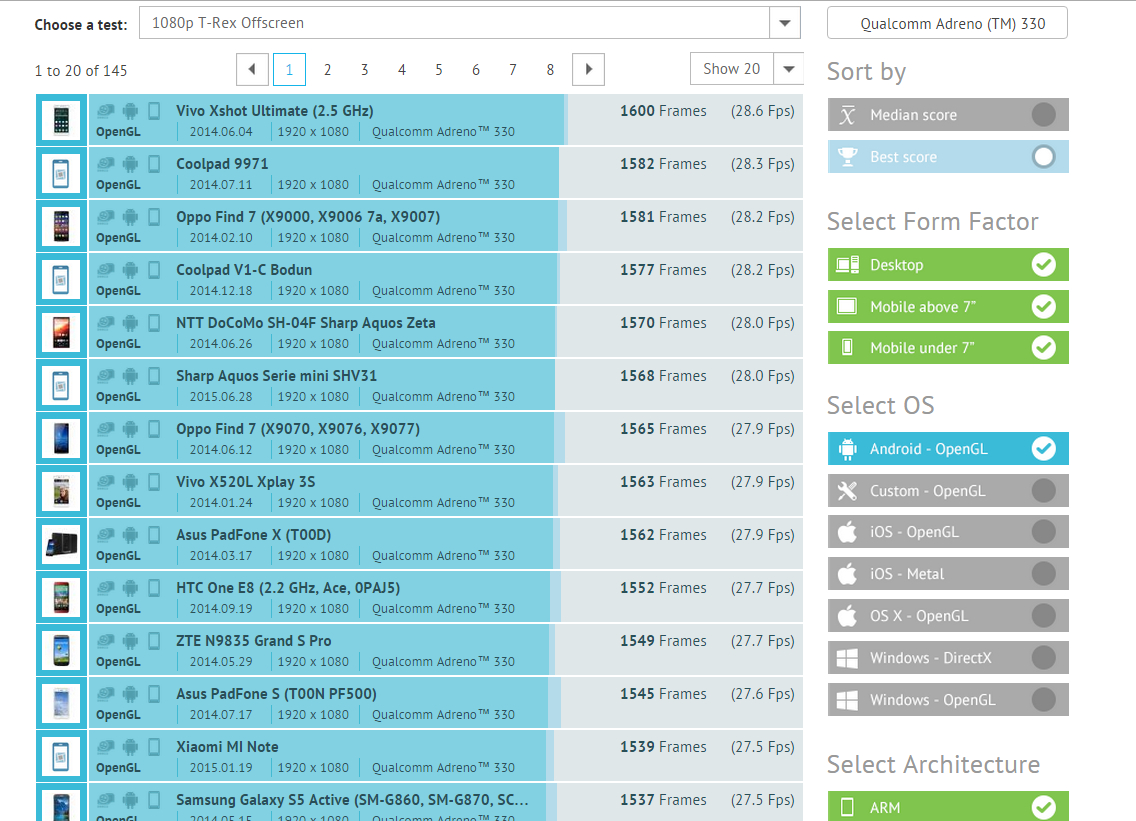Click the Vivo Xshot Ultimate phone thumbnail
Screen dimensions: 1136x821
pos(62,120)
